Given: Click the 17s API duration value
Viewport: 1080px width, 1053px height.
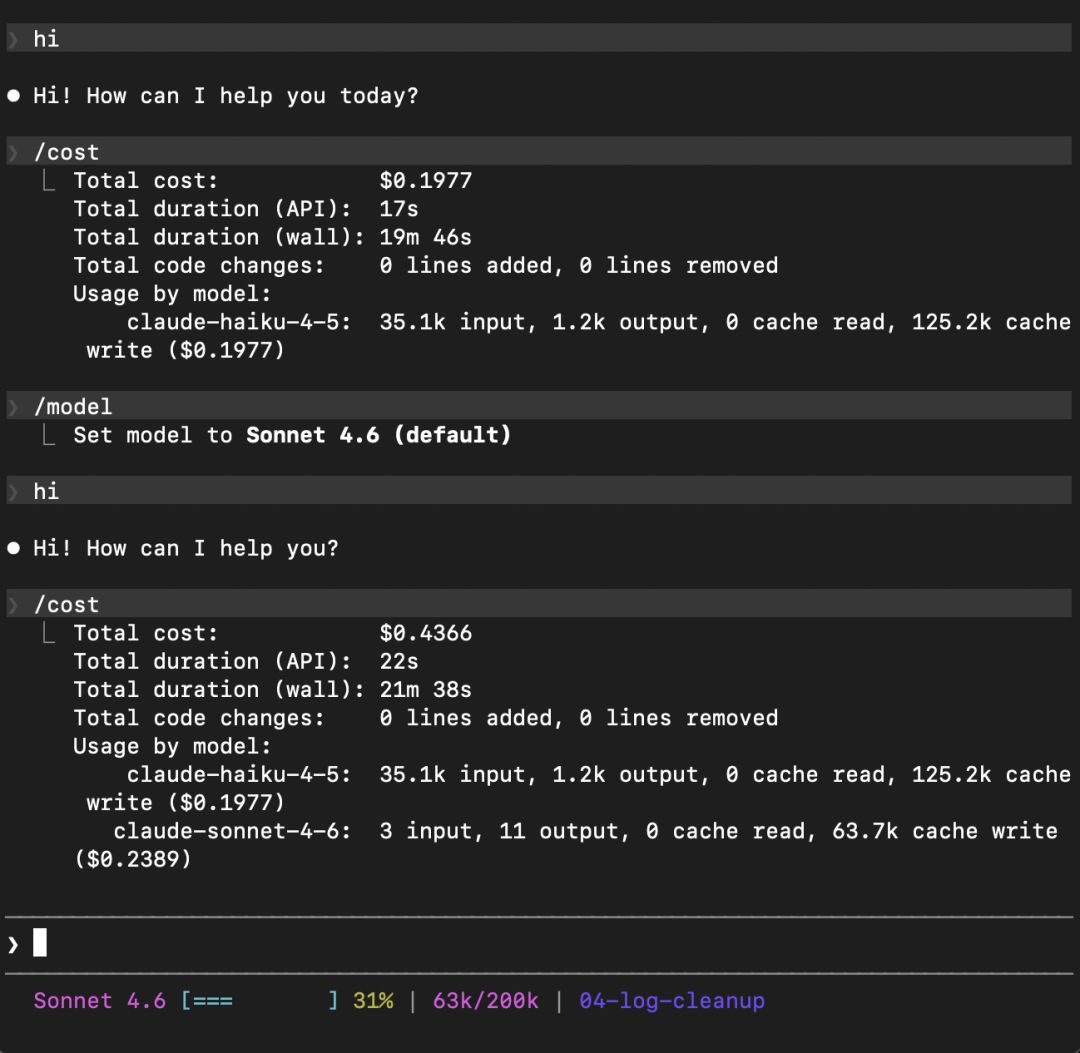Looking at the screenshot, I should point(399,209).
